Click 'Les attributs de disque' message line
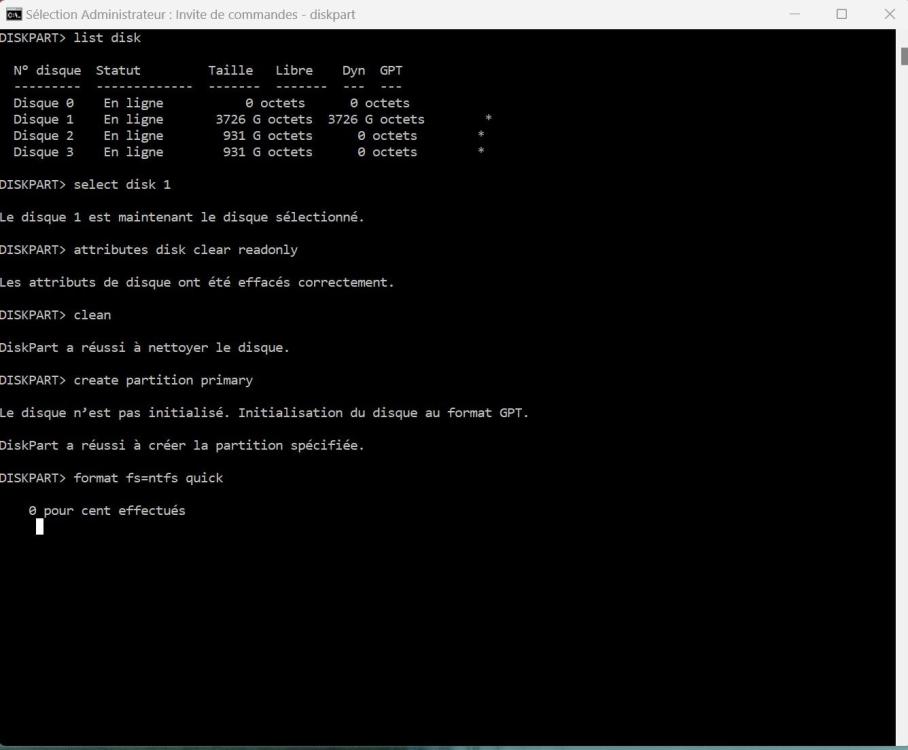This screenshot has width=908, height=750. click(x=197, y=283)
